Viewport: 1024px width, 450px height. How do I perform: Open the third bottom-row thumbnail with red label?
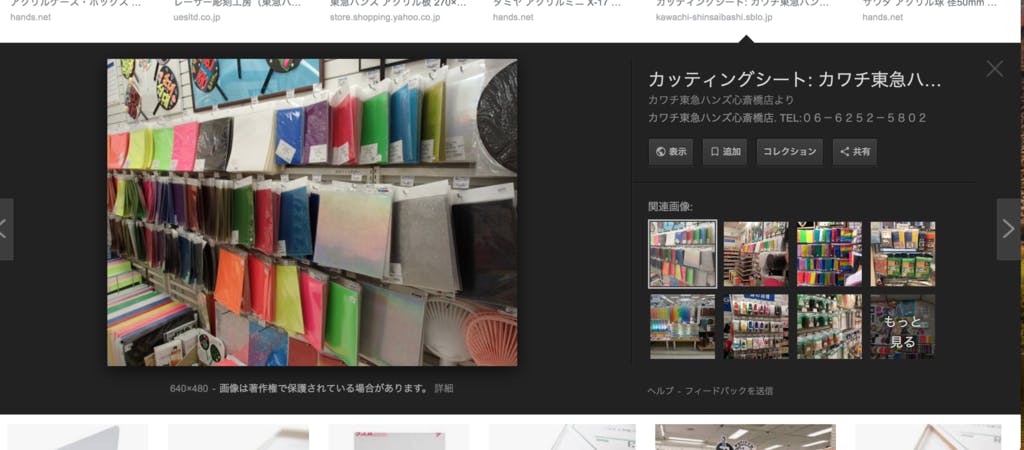[398, 437]
